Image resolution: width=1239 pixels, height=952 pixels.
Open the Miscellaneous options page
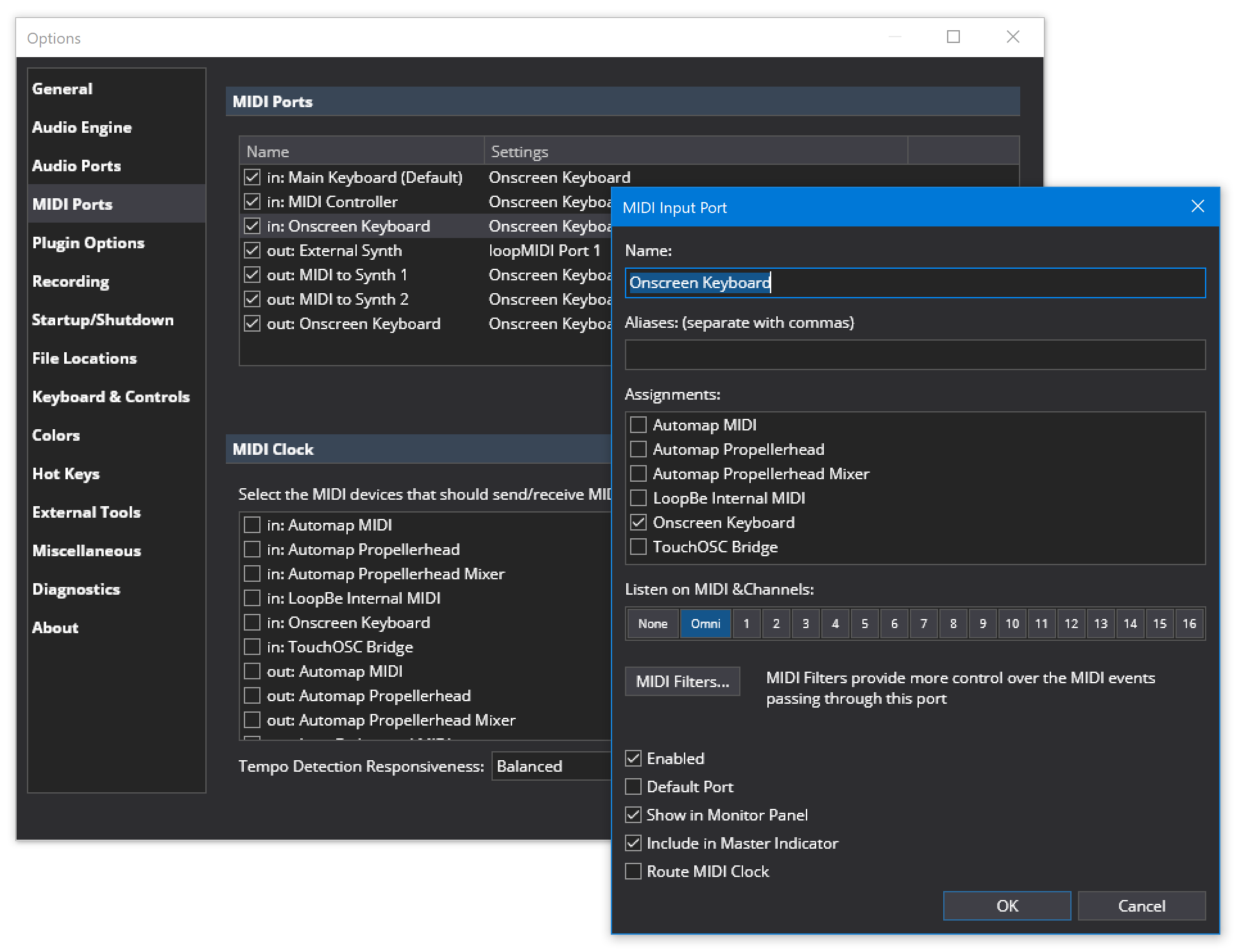click(117, 550)
